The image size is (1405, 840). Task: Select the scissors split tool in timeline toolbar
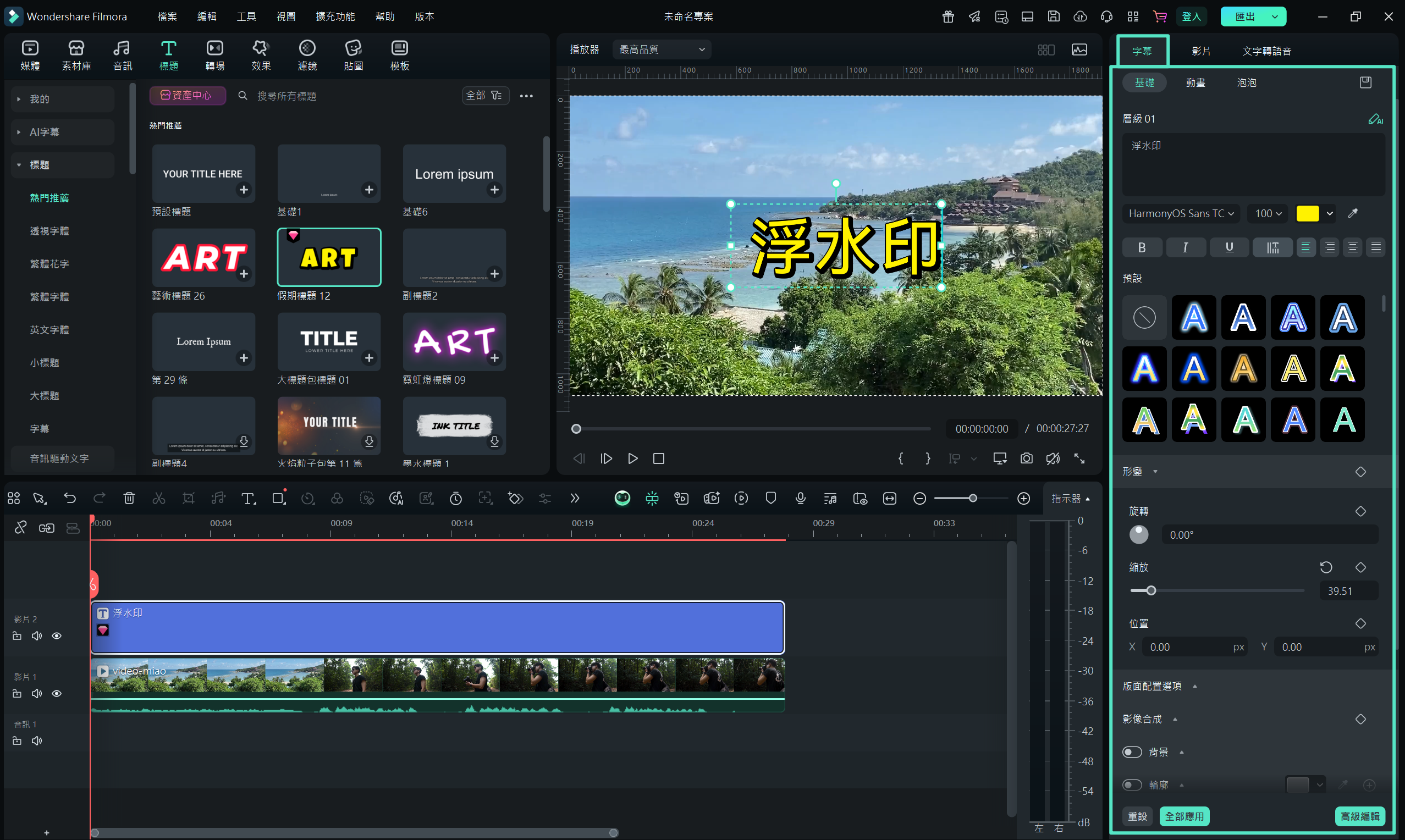158,498
